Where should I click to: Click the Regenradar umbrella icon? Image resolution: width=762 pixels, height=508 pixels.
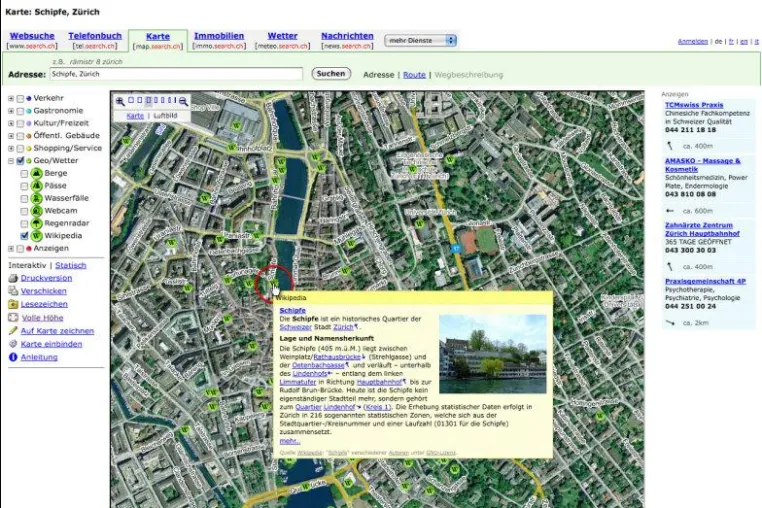[x=36, y=224]
